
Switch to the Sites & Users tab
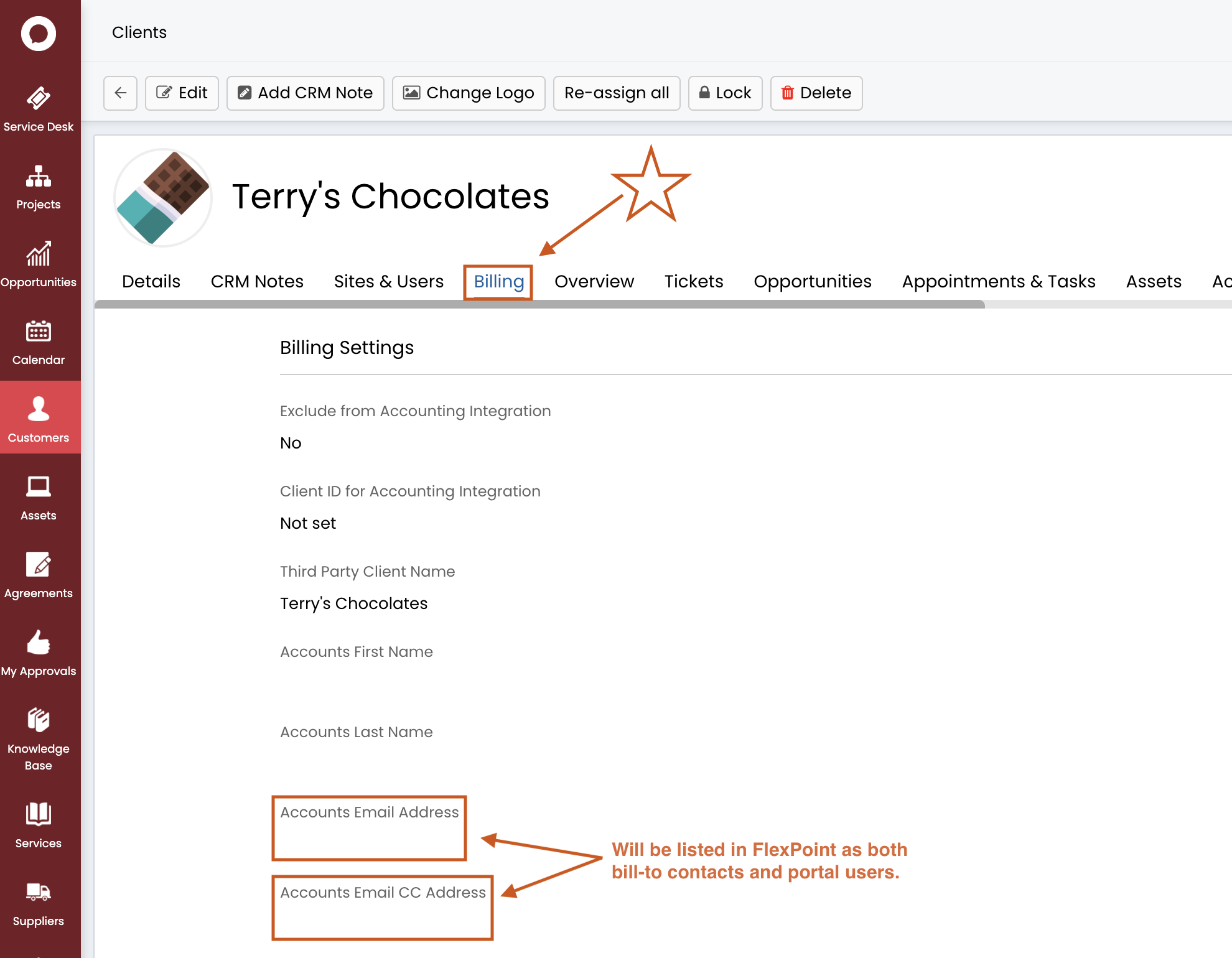(389, 282)
